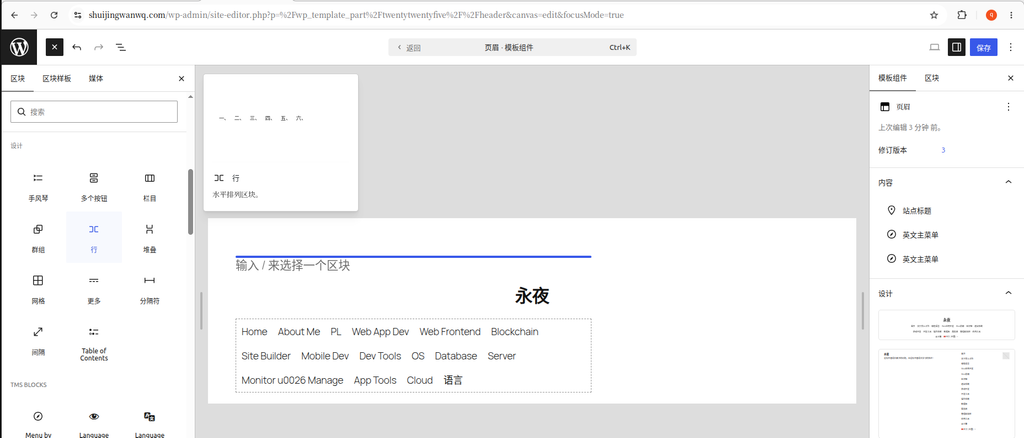Insert the 间隔 spacer block
This screenshot has height=438, width=1024.
tap(39, 341)
